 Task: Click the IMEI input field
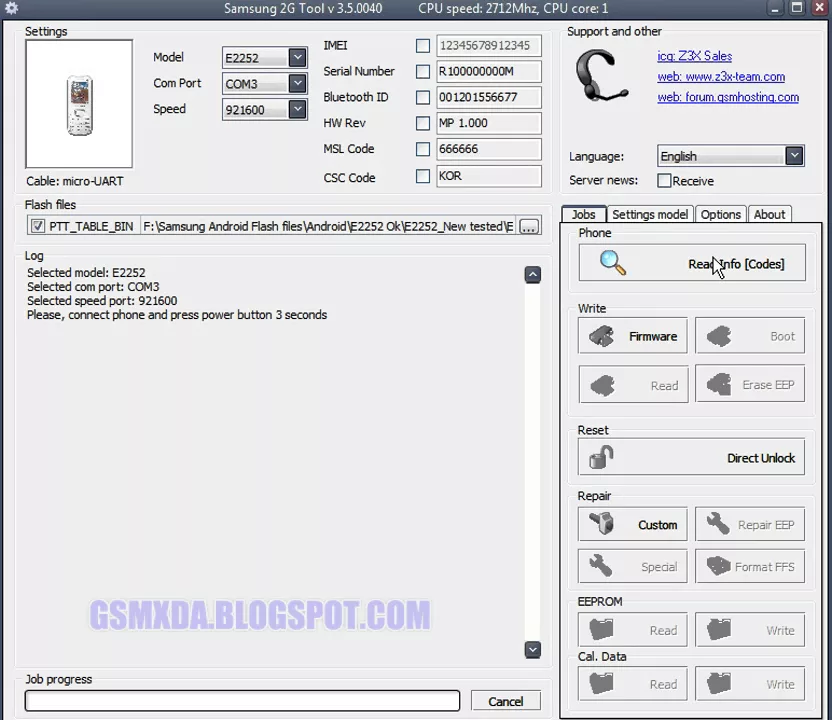click(489, 46)
